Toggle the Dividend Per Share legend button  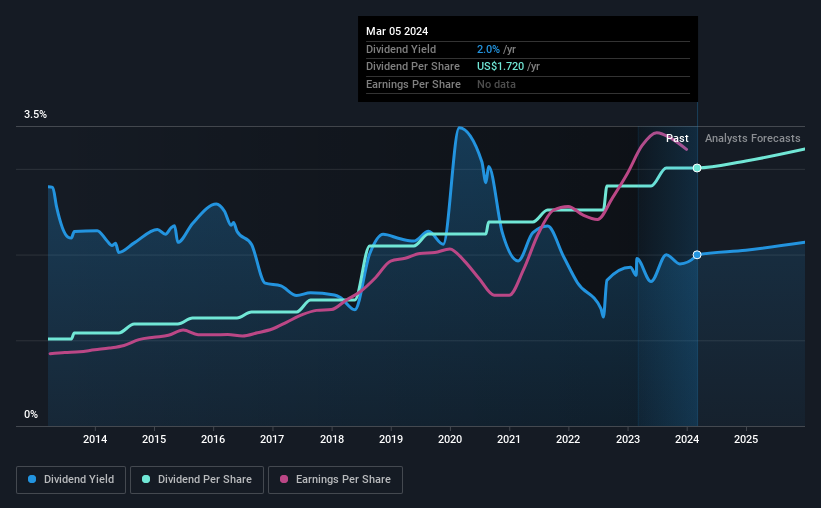point(197,480)
